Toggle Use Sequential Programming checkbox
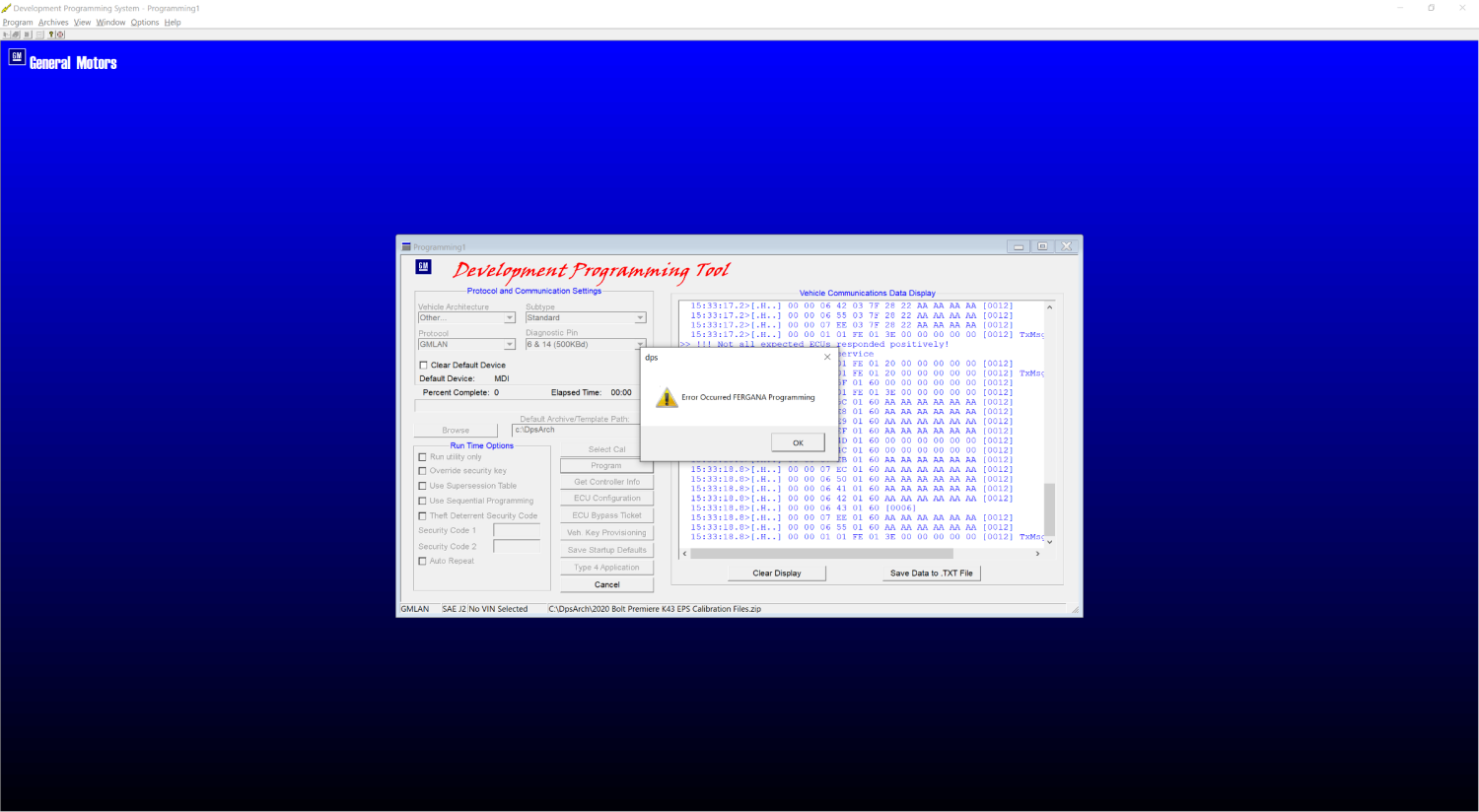Screen dimensions: 1479x812 pos(423,501)
